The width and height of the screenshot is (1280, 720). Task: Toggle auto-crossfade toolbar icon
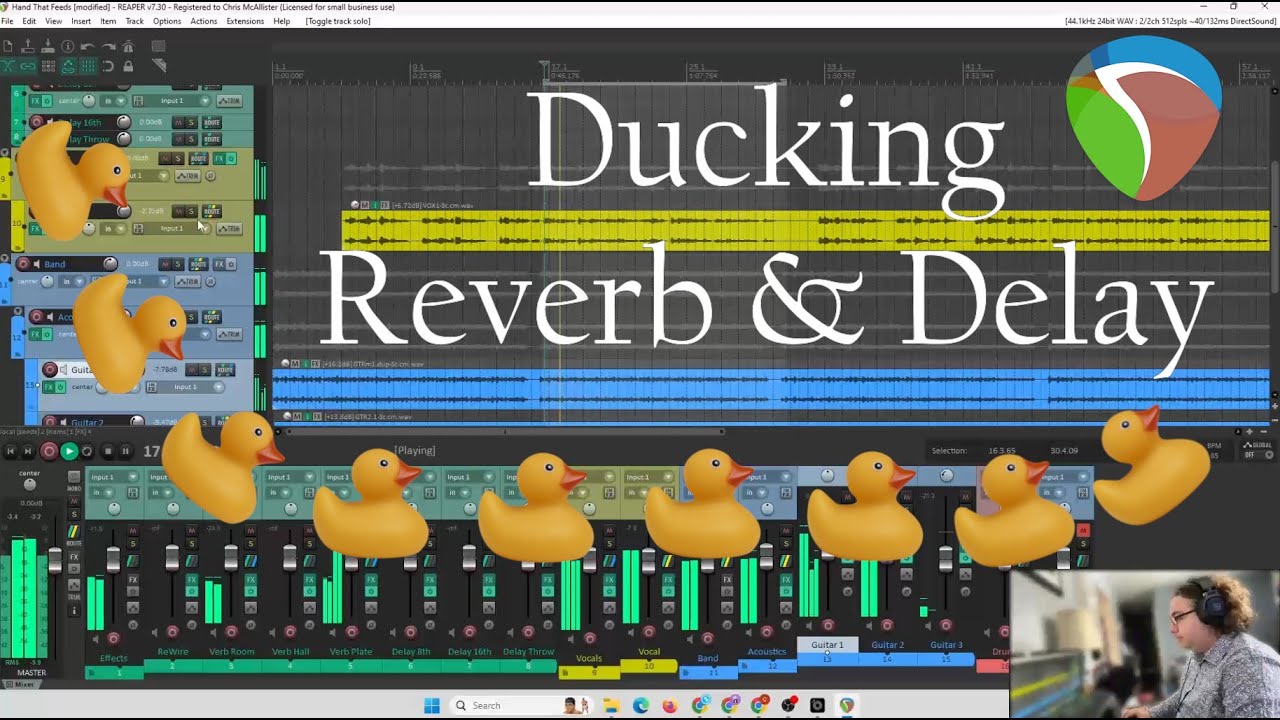[8, 66]
